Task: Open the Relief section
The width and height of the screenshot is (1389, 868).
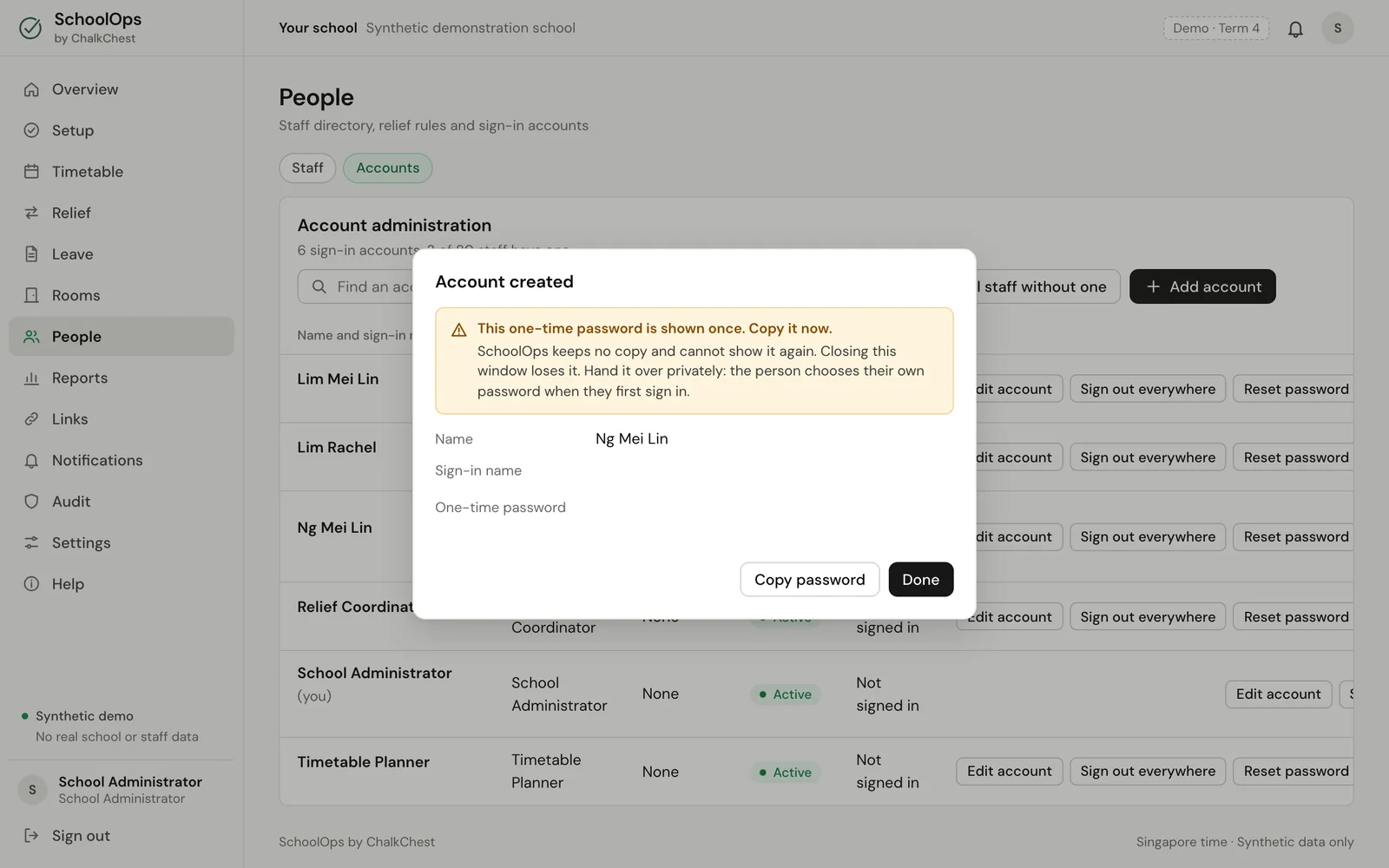Action: [x=122, y=213]
